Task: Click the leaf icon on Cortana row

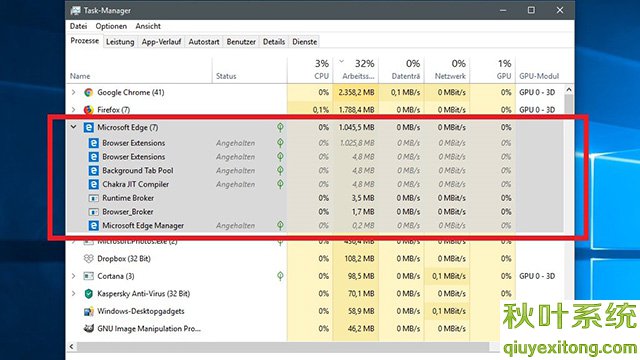Action: coord(280,276)
